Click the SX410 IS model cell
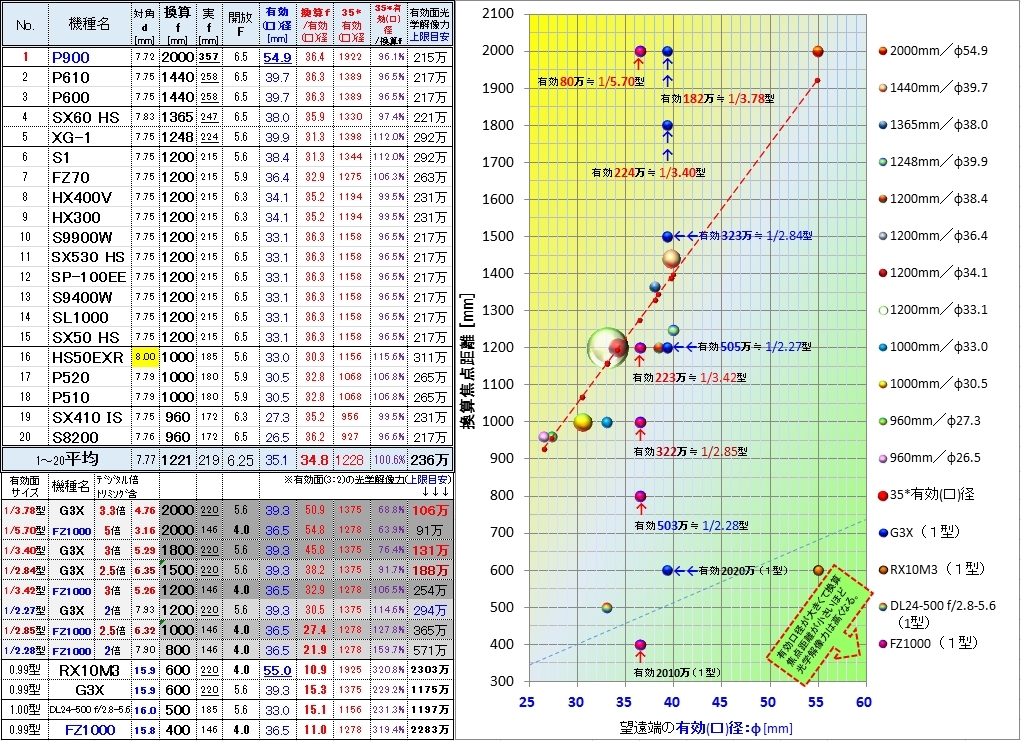This screenshot has width=1021, height=741. click(89, 417)
